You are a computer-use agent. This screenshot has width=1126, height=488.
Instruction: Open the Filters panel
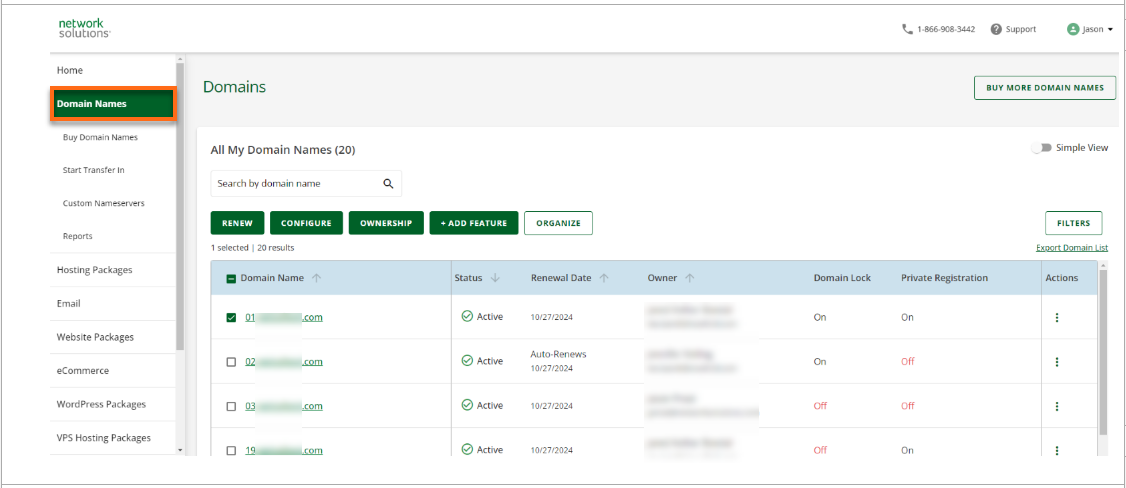(1073, 223)
